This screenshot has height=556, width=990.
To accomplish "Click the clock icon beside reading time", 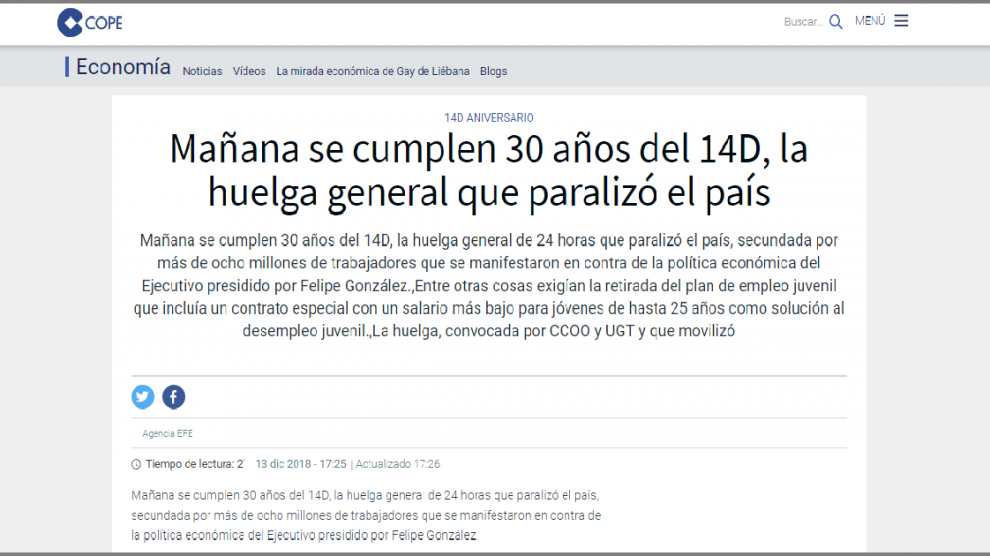I will [x=136, y=464].
